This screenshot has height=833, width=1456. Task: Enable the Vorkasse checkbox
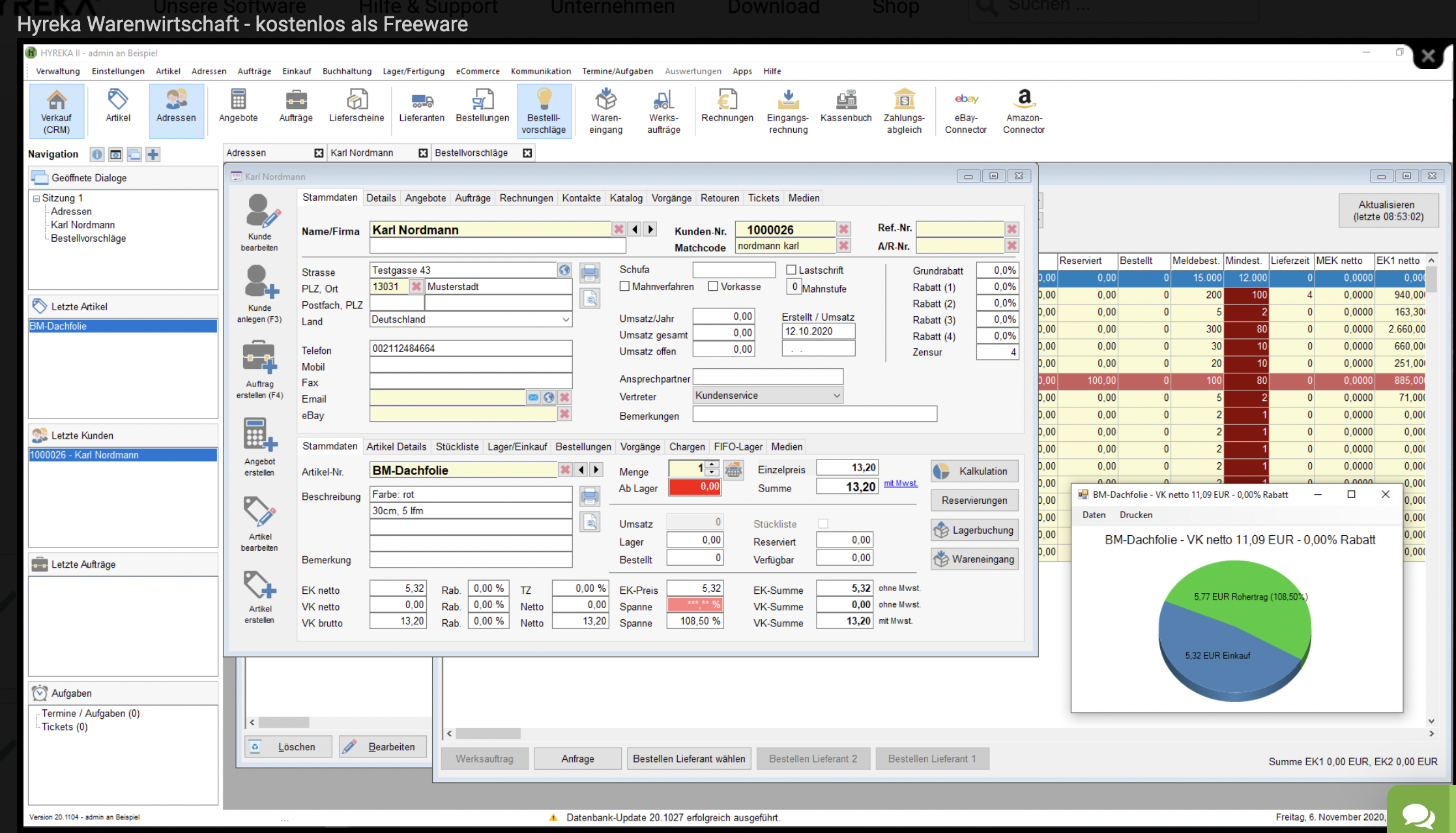tap(712, 286)
